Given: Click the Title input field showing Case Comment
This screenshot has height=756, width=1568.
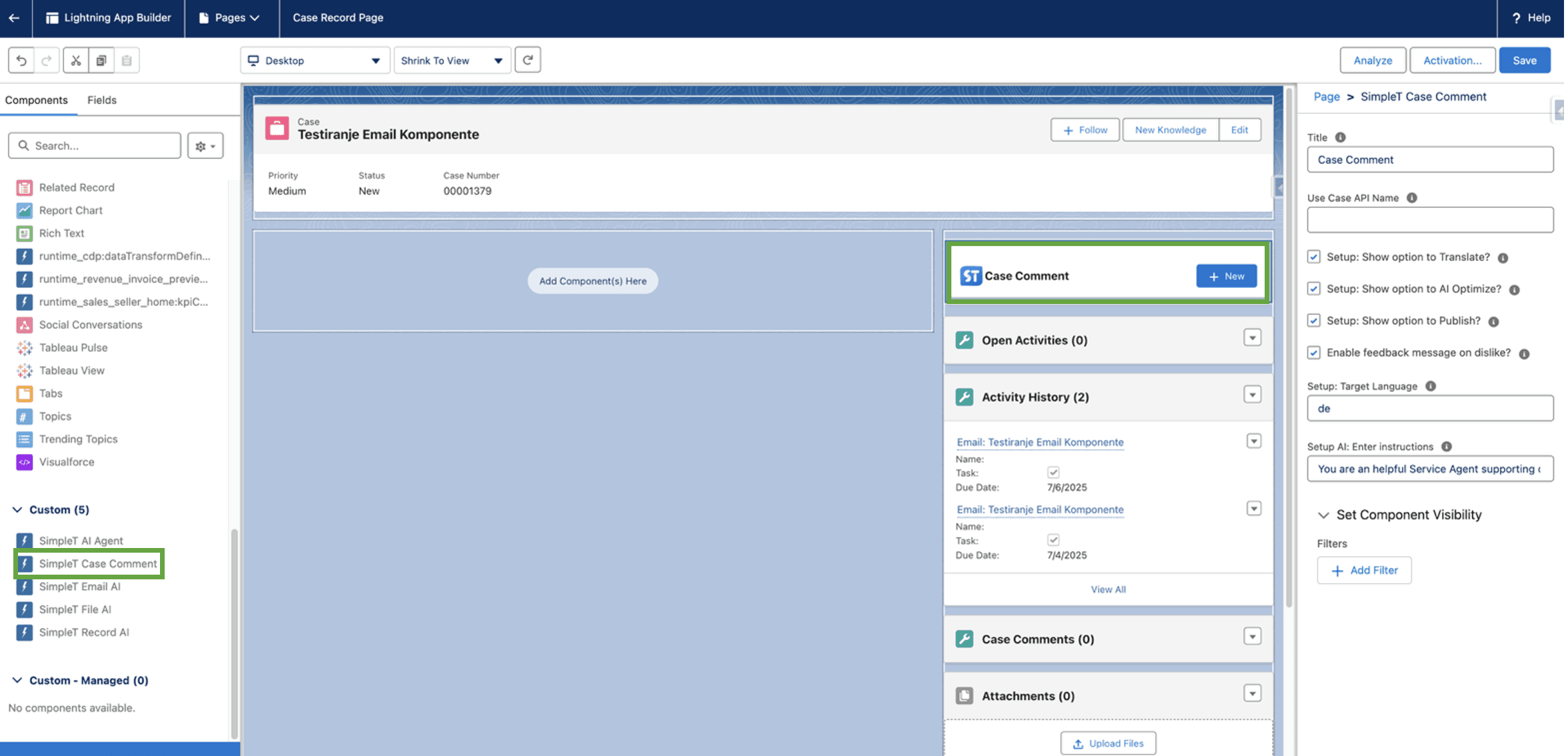Looking at the screenshot, I should 1429,159.
